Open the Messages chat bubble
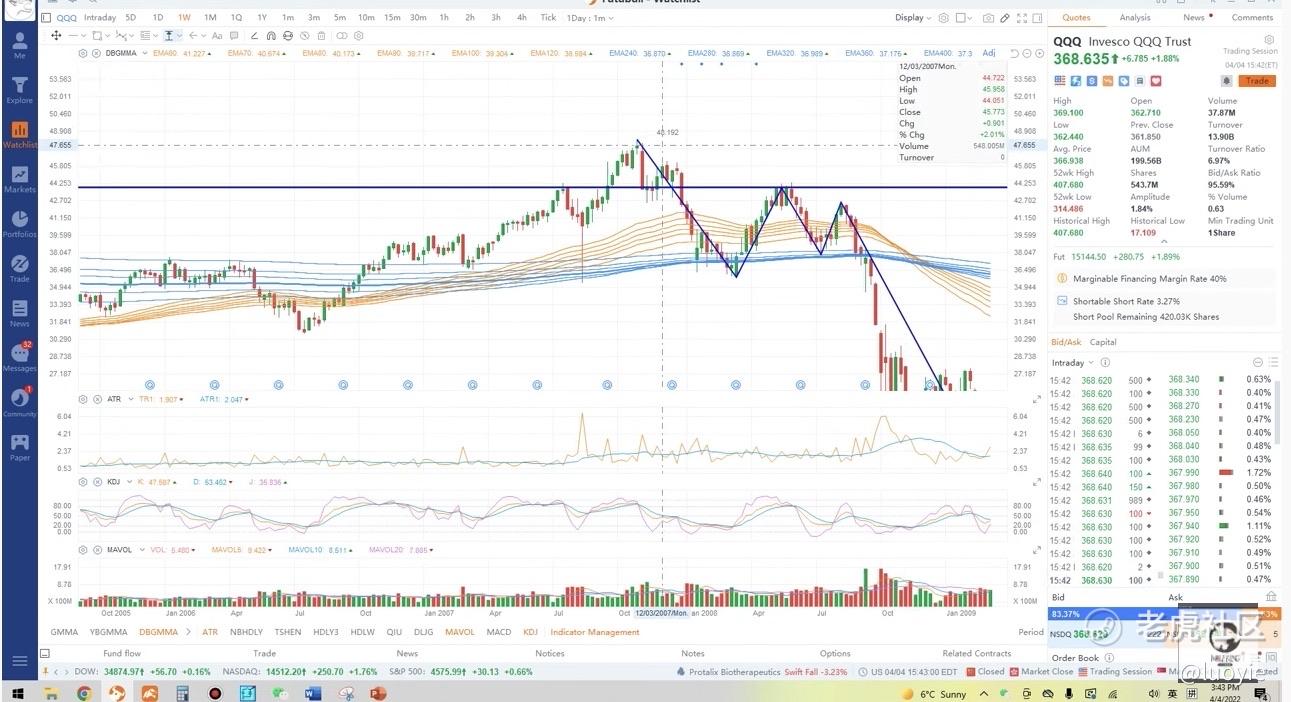 click(19, 357)
